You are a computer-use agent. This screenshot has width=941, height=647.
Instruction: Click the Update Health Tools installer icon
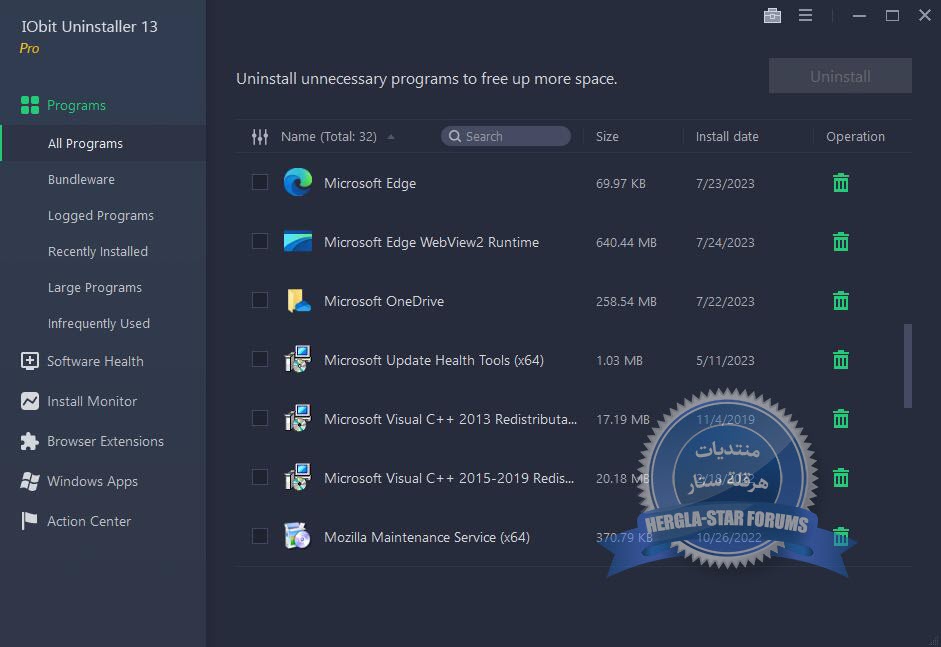click(298, 359)
